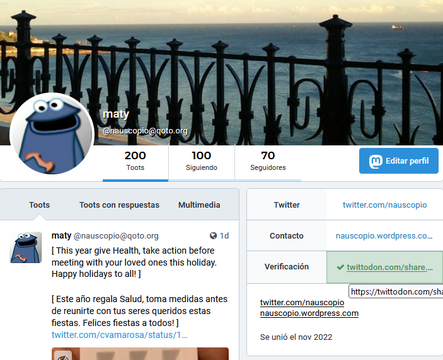This screenshot has width=443, height=360.
Task: Click the Twitter field label
Action: [287, 205]
